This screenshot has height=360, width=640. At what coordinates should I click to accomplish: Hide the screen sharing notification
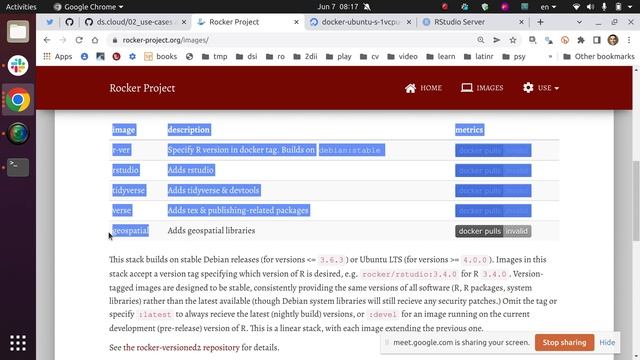(x=607, y=342)
